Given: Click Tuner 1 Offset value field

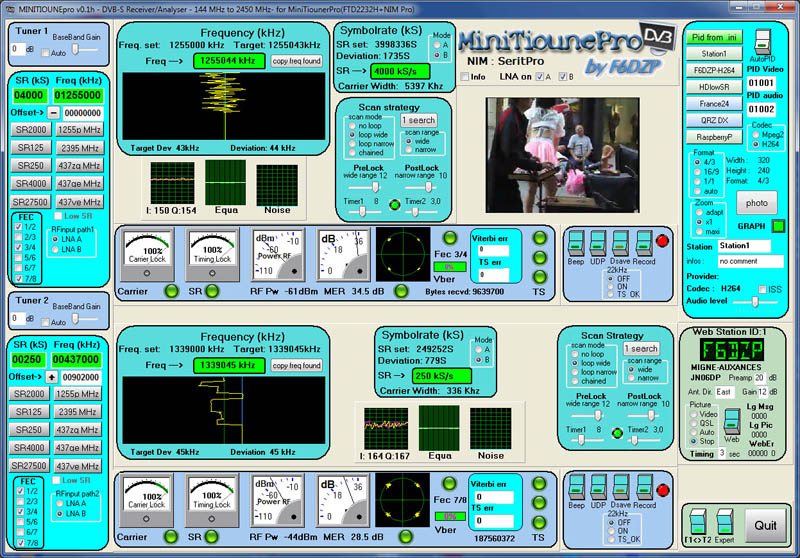Looking at the screenshot, I should (x=83, y=113).
